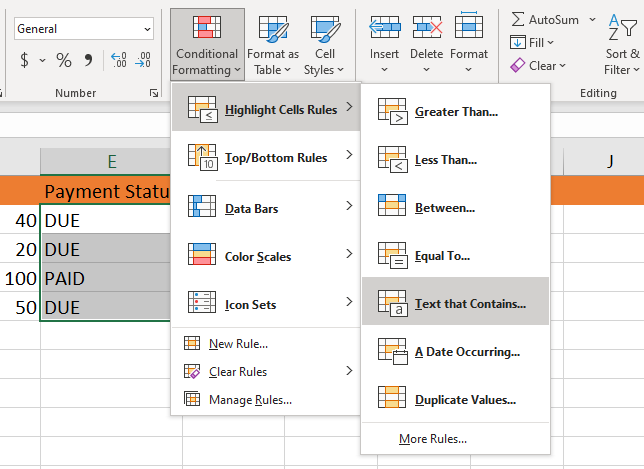Click Manage Rules in the menu
Viewport: 644px width, 469px height.
249,400
